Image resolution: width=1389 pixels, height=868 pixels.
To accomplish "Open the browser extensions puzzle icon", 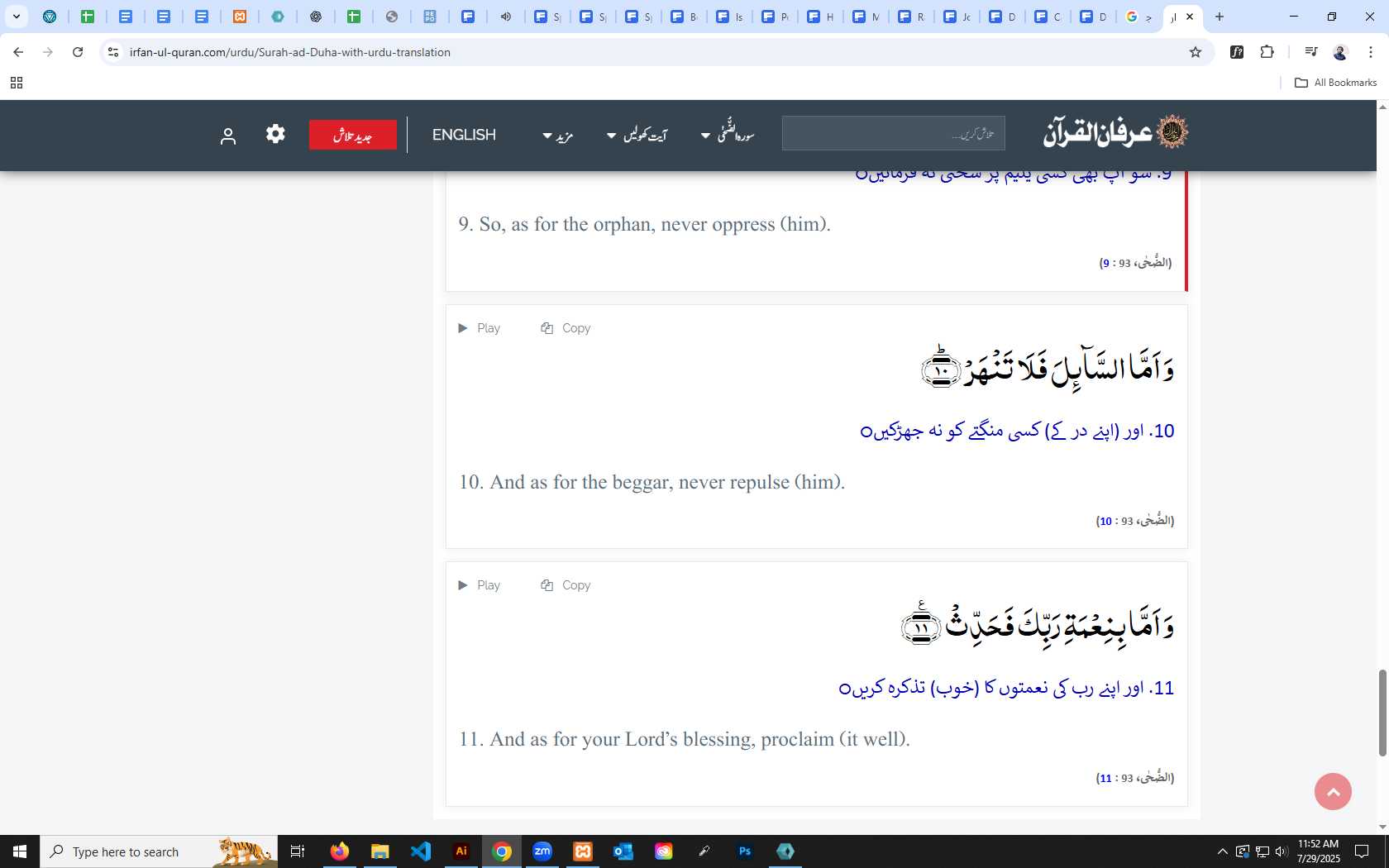I will 1267,52.
